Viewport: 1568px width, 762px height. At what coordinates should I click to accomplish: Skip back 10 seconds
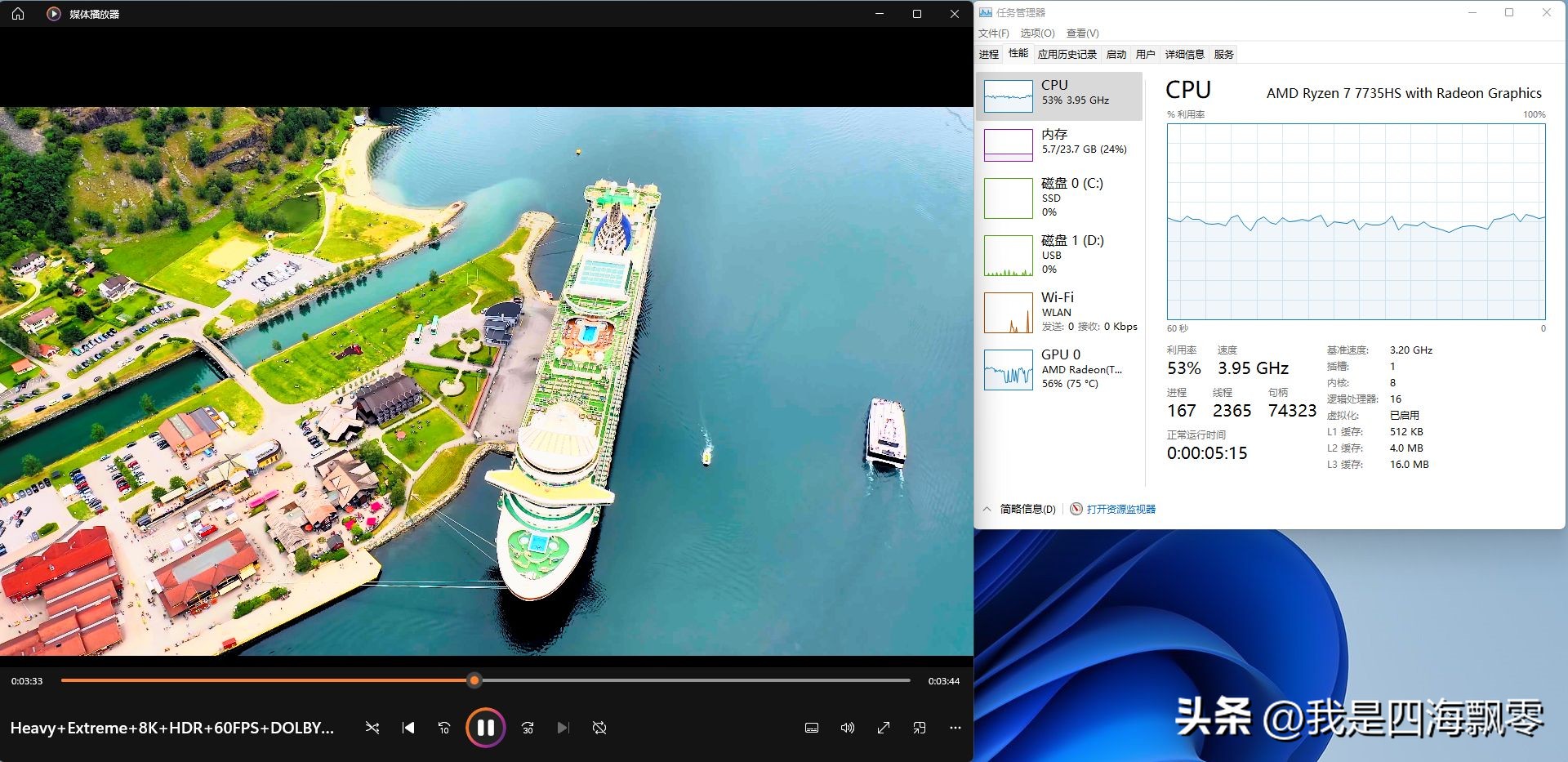point(444,728)
